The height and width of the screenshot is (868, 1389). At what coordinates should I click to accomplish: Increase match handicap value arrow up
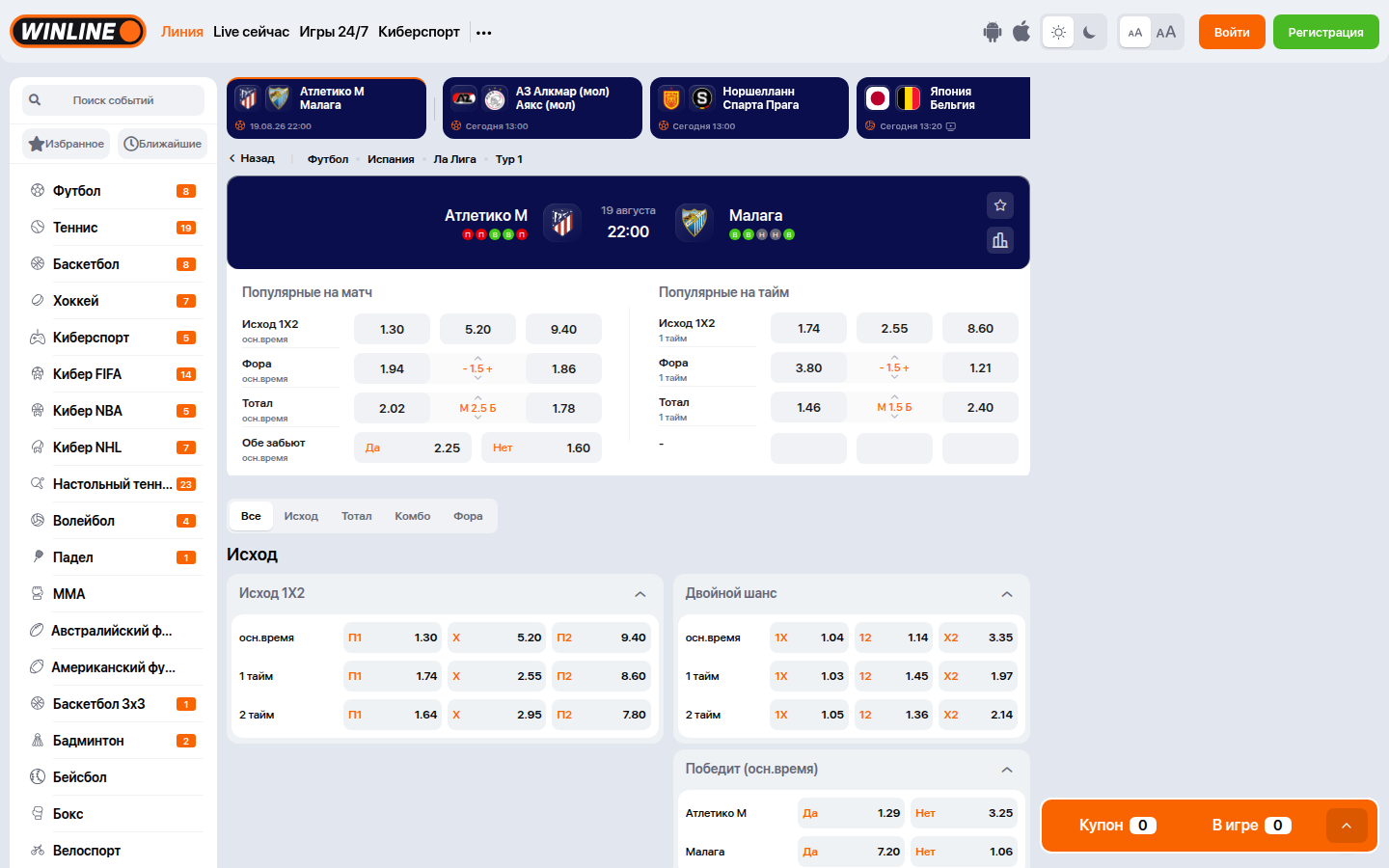(477, 358)
